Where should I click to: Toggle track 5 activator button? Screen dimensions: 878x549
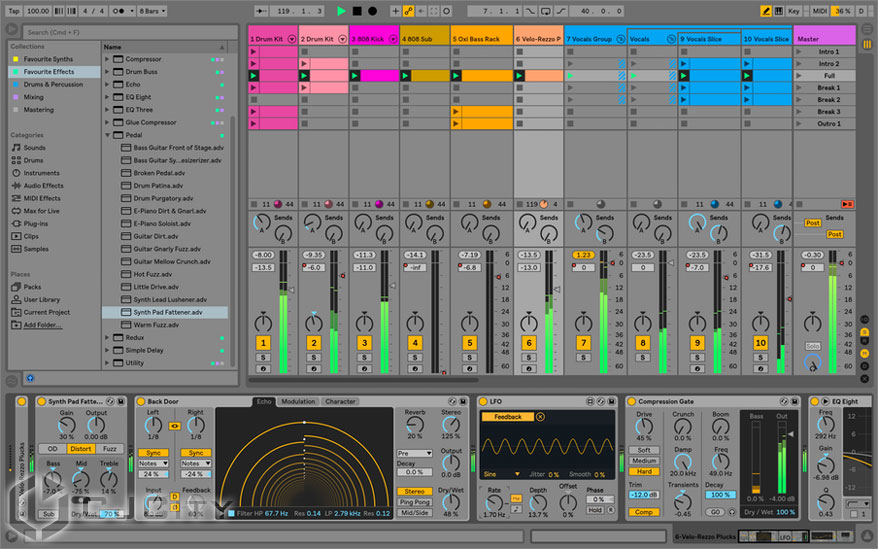[469, 342]
